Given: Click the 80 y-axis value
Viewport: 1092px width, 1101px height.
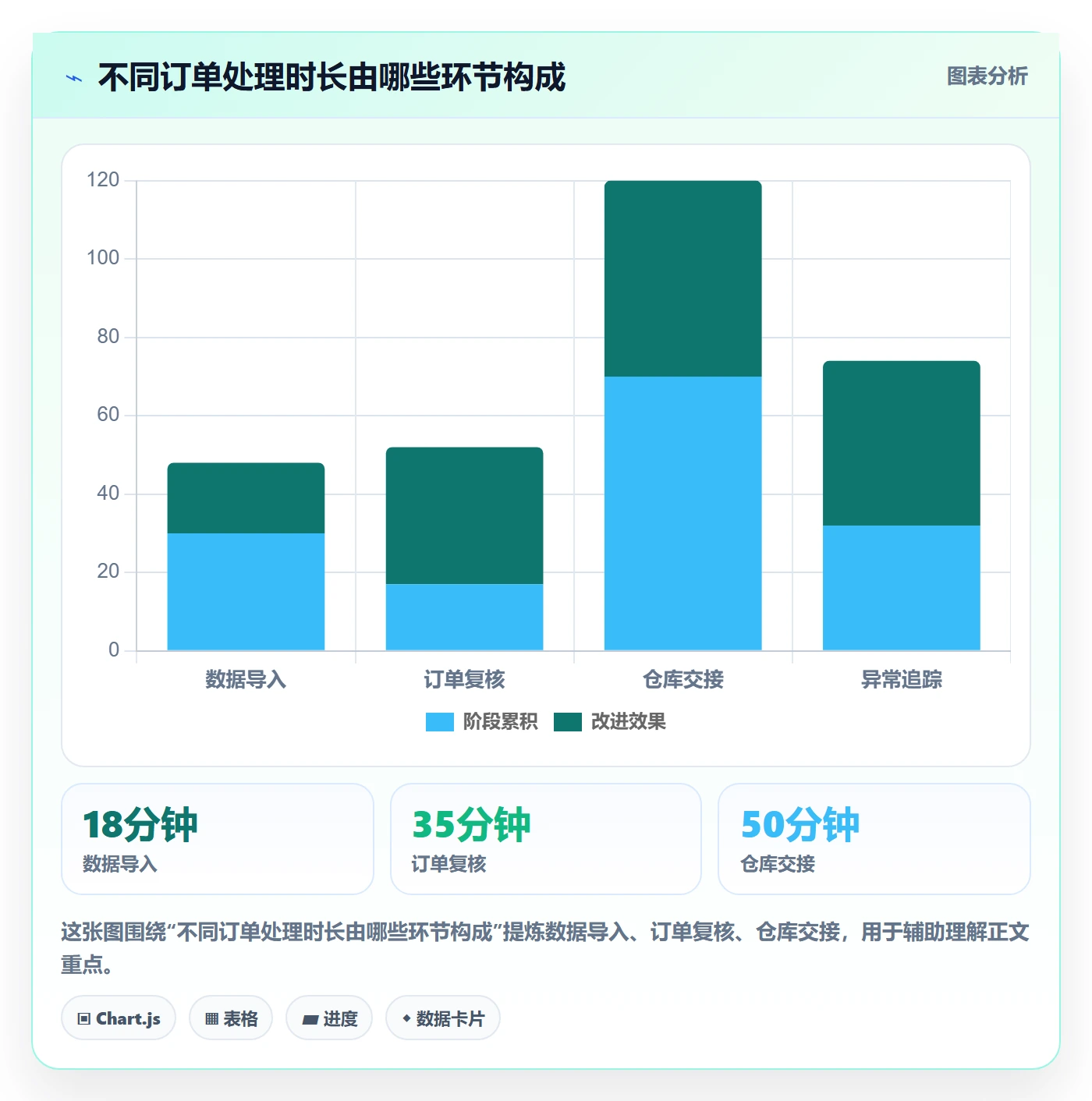Looking at the screenshot, I should (108, 337).
